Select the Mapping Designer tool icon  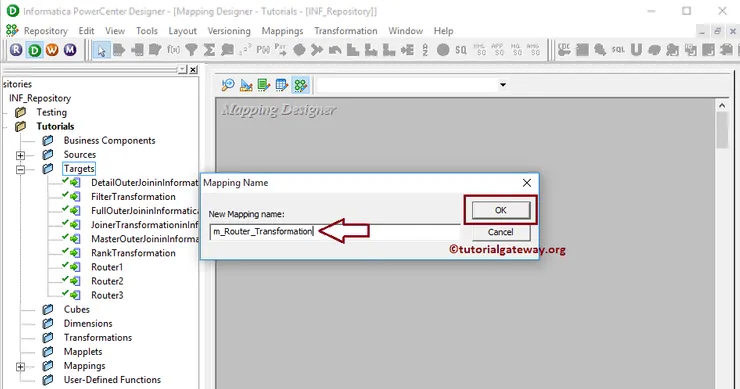300,85
